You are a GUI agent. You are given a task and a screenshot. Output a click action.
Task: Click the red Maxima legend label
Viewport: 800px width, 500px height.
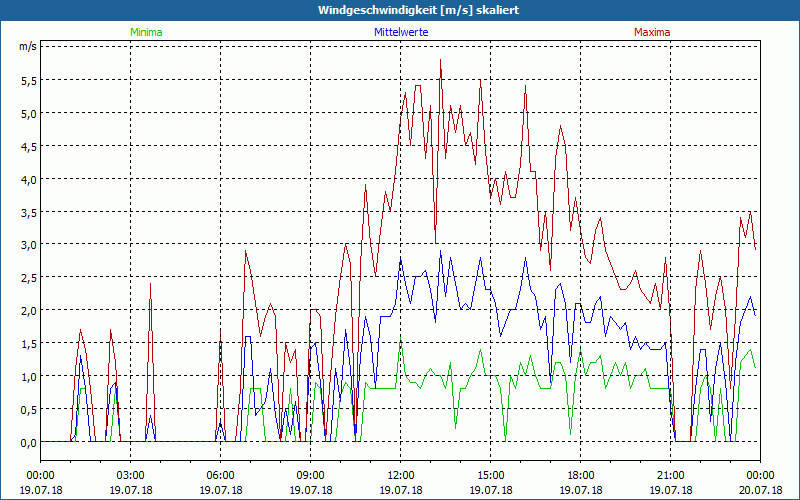[x=652, y=32]
